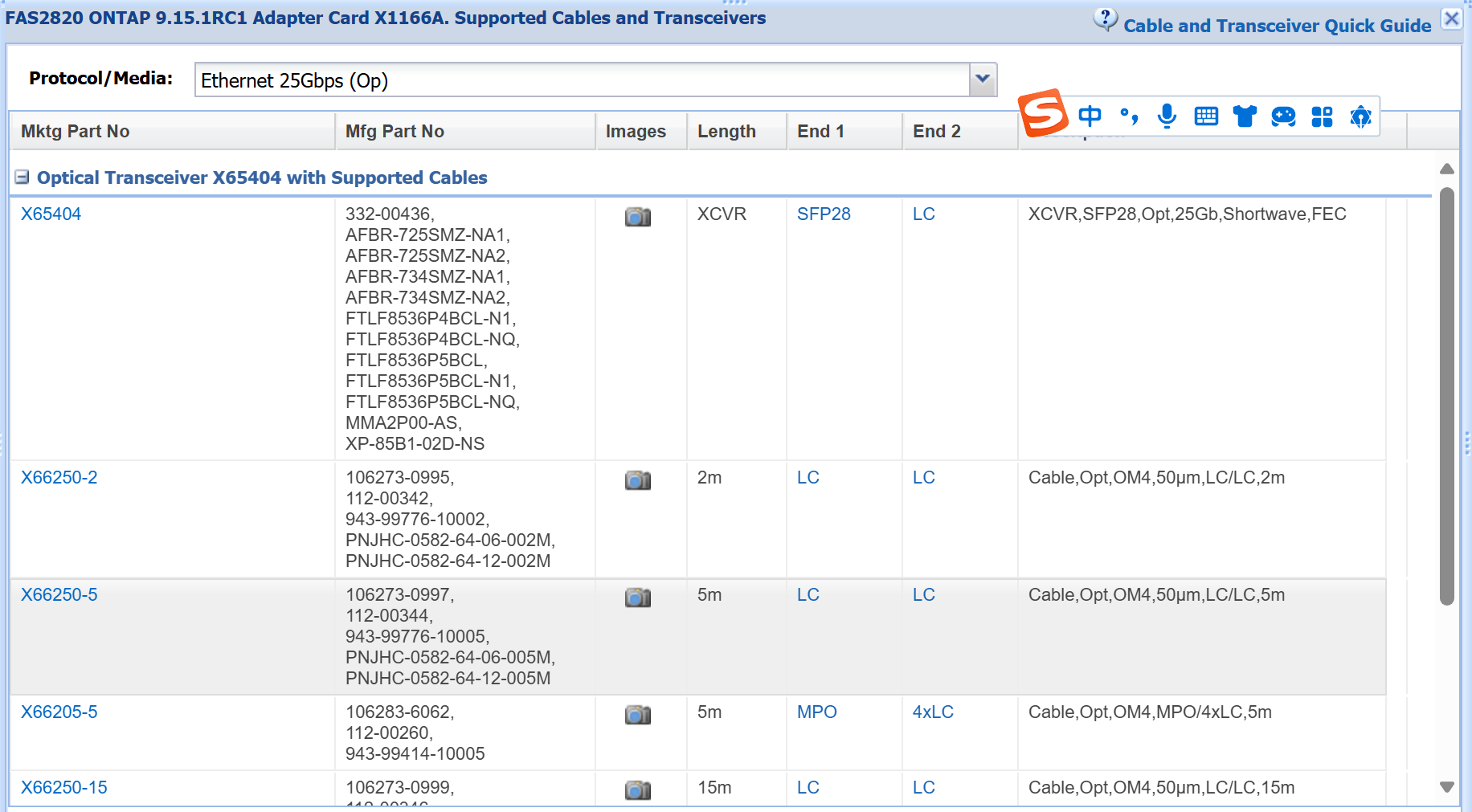Viewport: 1472px width, 812px height.
Task: Open the skin center via T-shirt icon
Action: 1245,116
